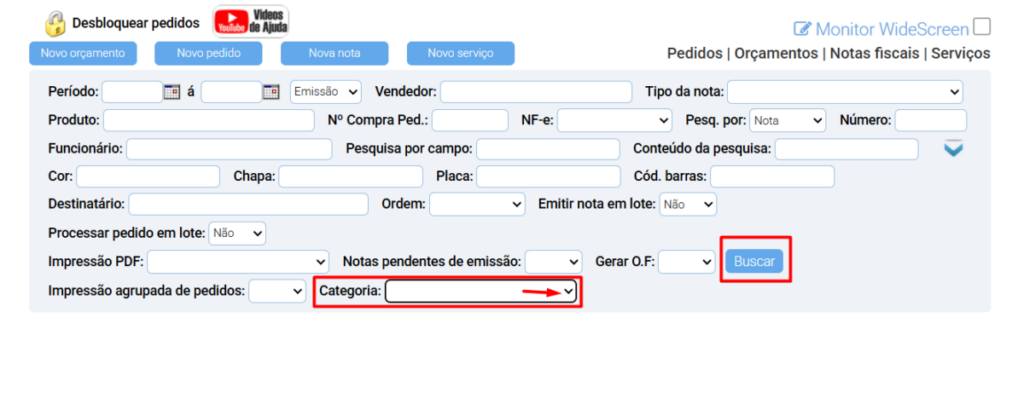Focus the Placa input field
Screen dimensions: 1024x393
point(548,176)
